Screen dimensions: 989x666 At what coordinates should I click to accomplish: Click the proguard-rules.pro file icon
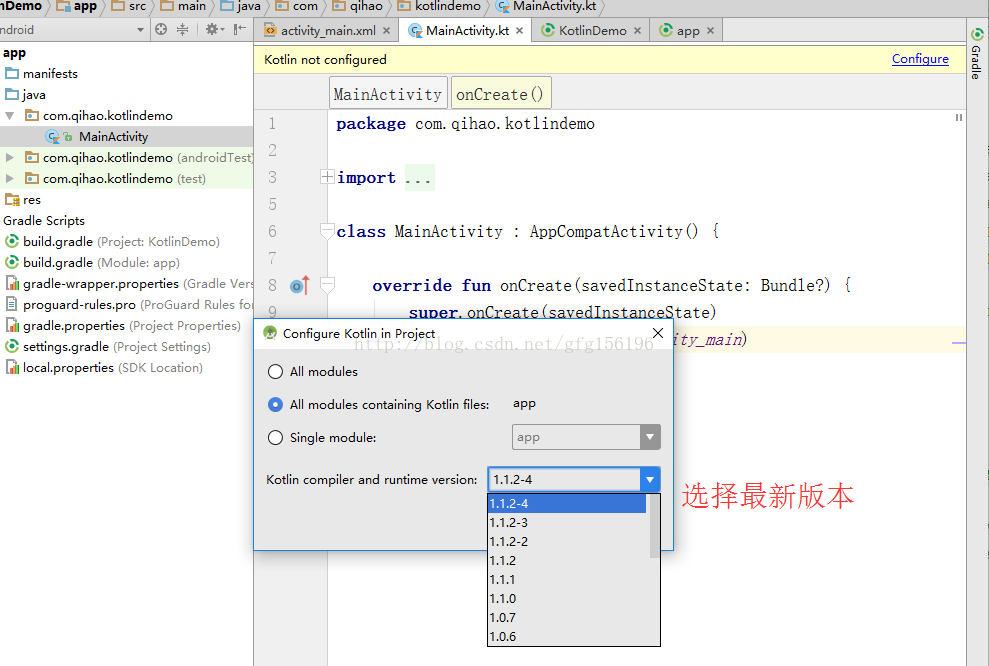[x=12, y=304]
